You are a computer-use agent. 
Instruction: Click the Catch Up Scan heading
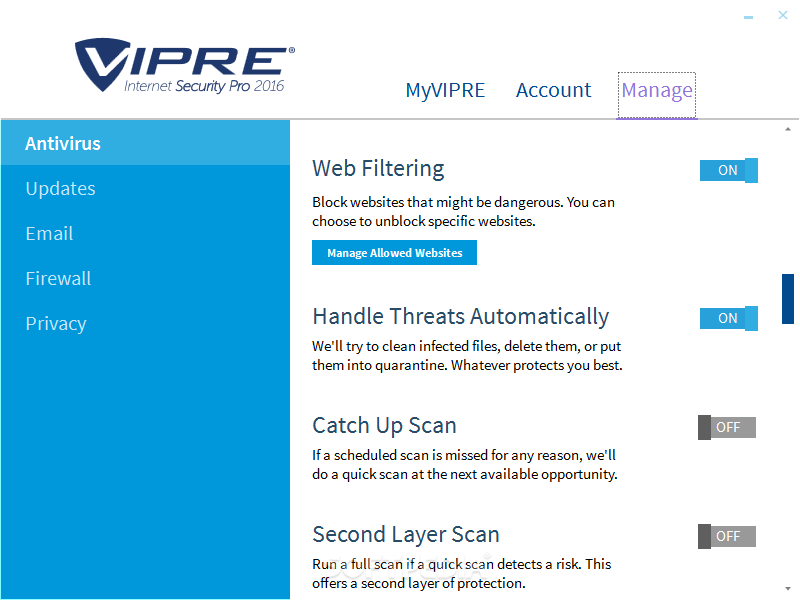click(384, 426)
